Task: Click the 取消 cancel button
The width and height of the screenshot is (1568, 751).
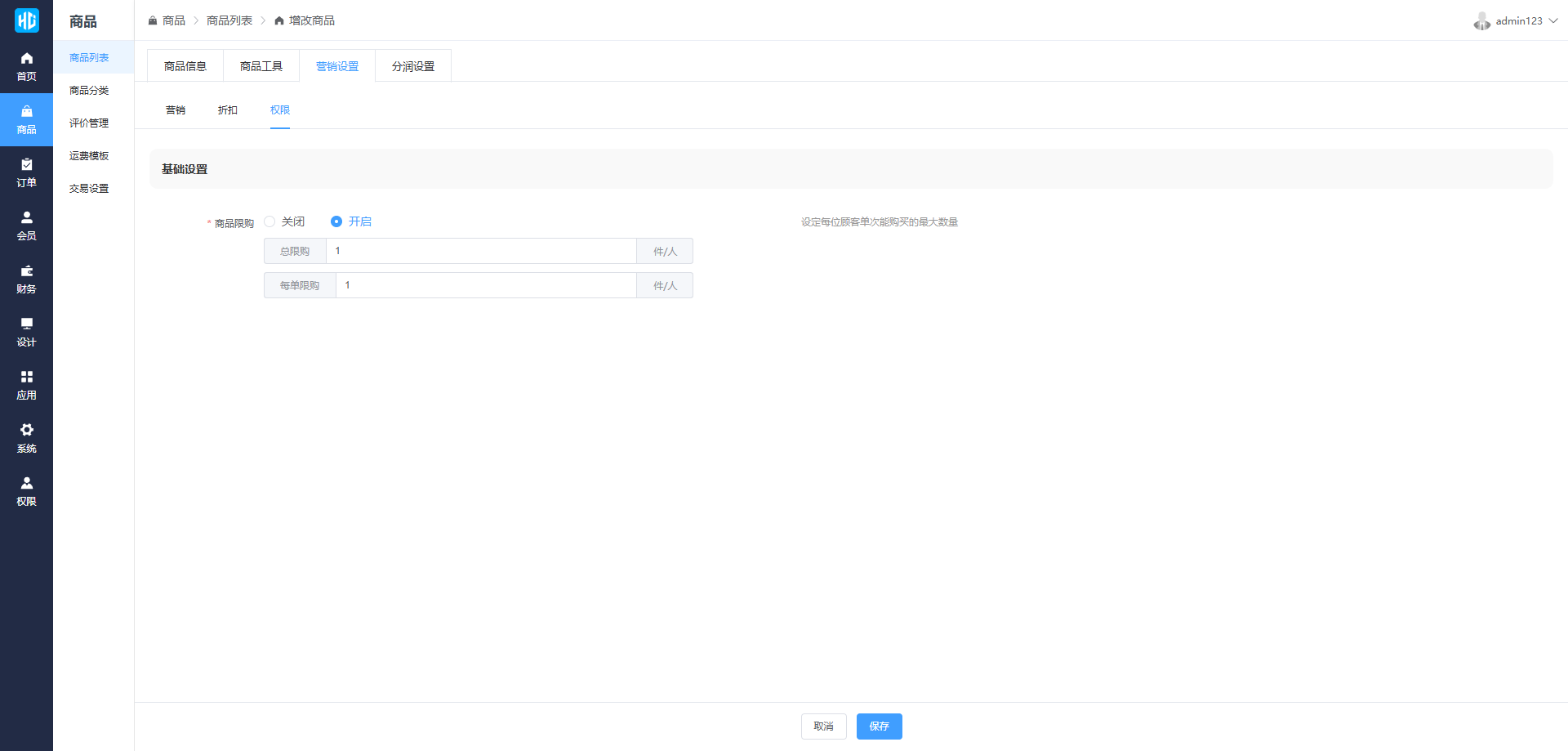Action: pos(823,726)
